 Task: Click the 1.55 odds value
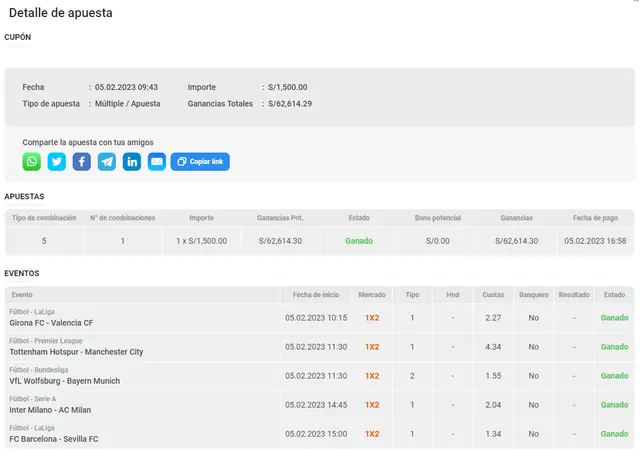click(493, 376)
